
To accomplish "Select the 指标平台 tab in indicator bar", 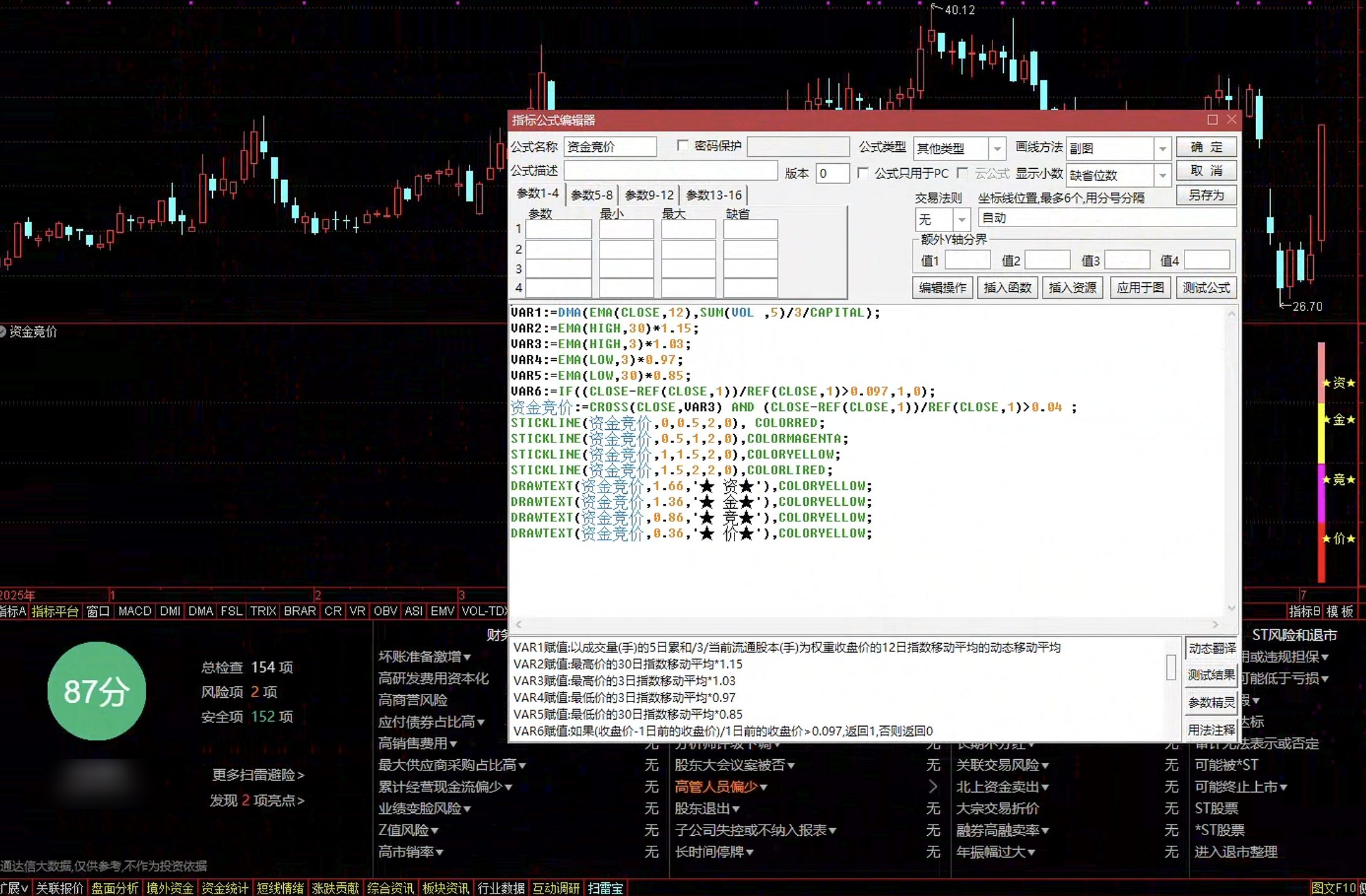I will (x=55, y=611).
